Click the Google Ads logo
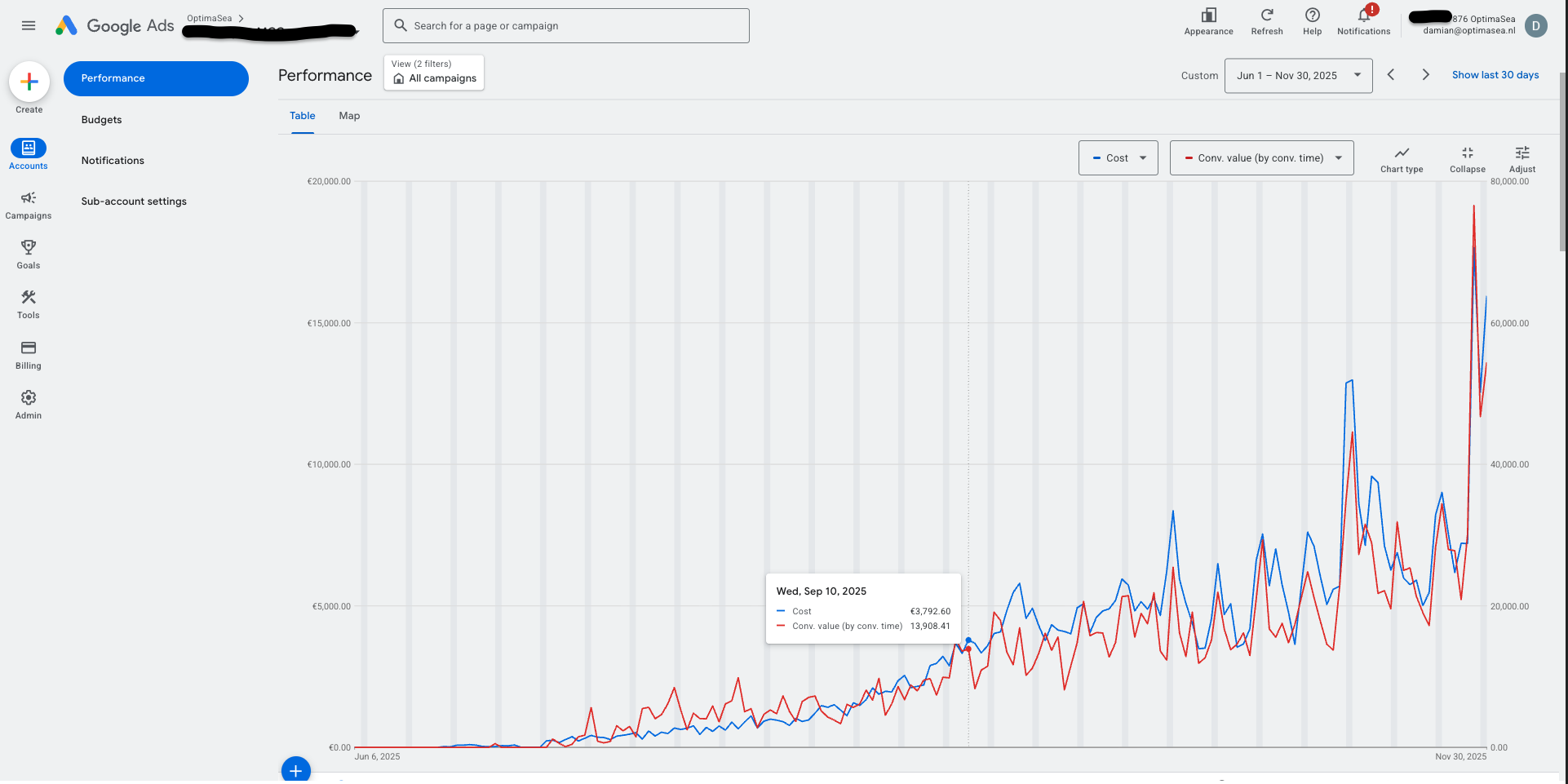1568x784 pixels. pyautogui.click(x=114, y=26)
